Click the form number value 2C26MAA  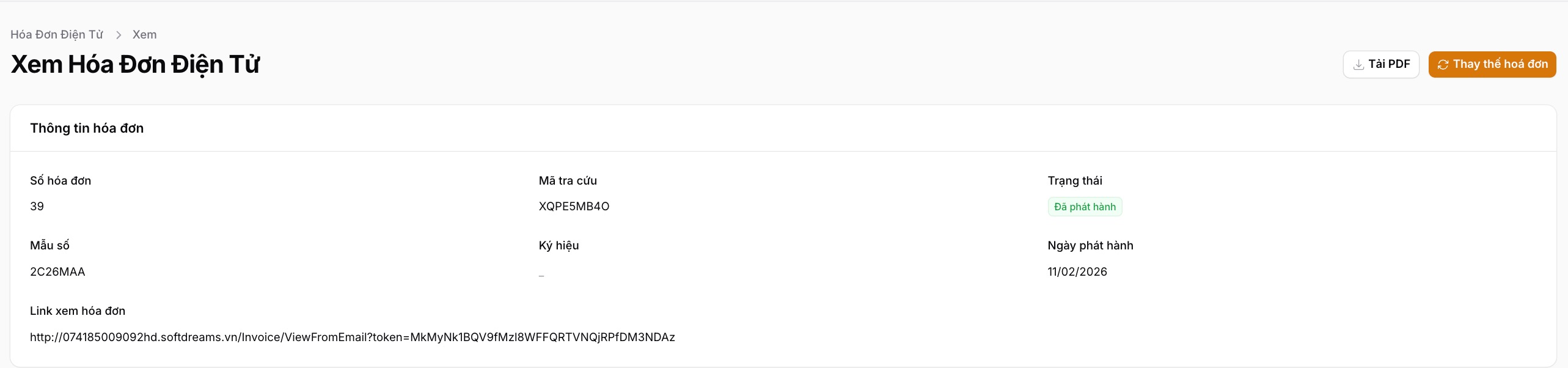pos(57,271)
